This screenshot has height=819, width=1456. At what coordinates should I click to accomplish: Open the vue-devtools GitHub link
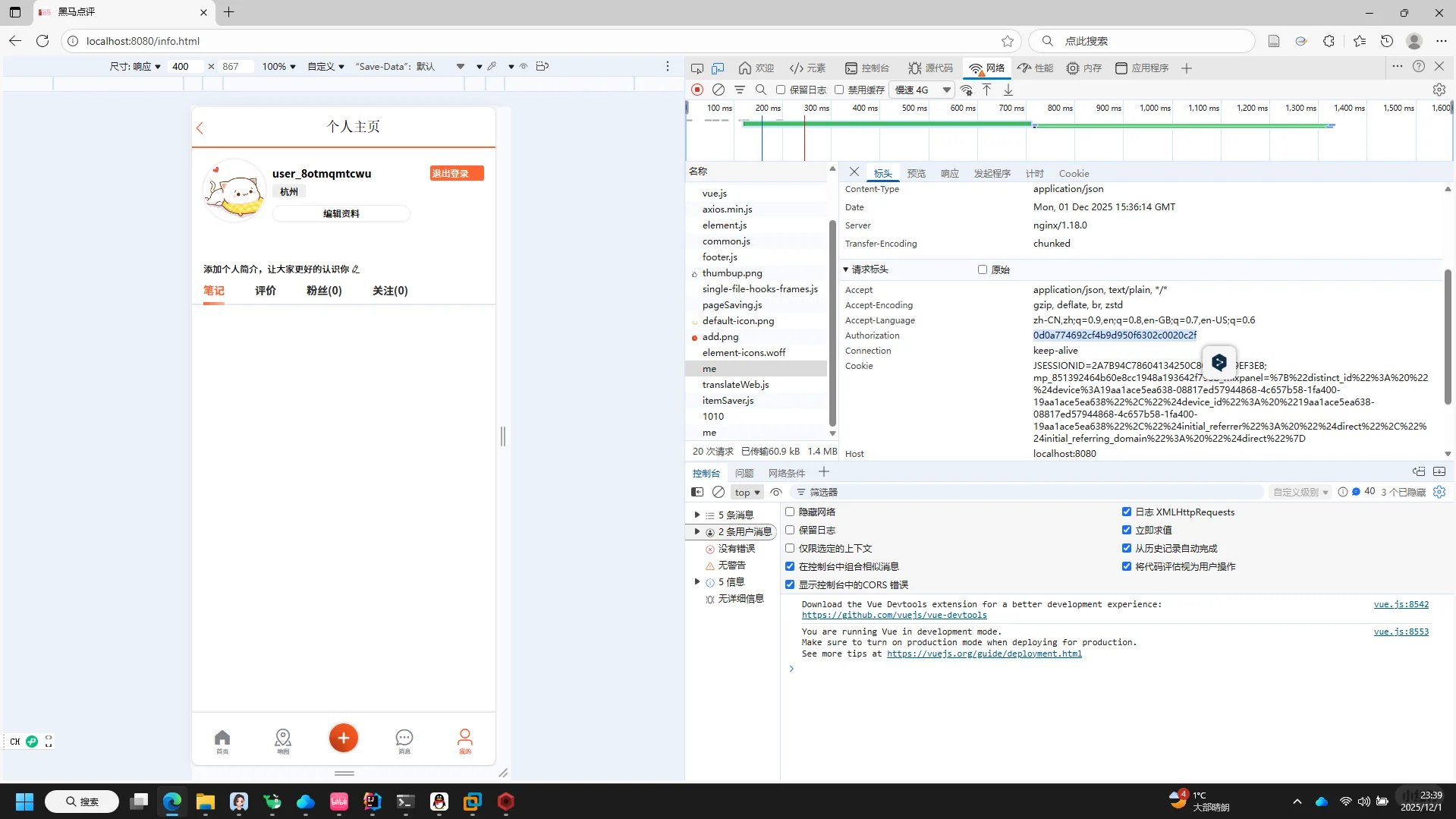[895, 616]
